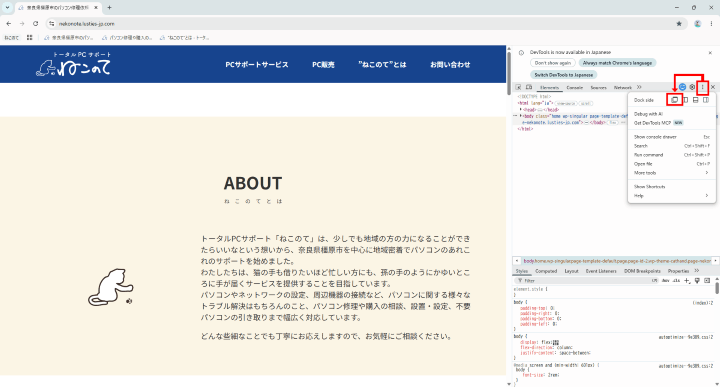
Task: Click Don't show again button
Action: 553,63
